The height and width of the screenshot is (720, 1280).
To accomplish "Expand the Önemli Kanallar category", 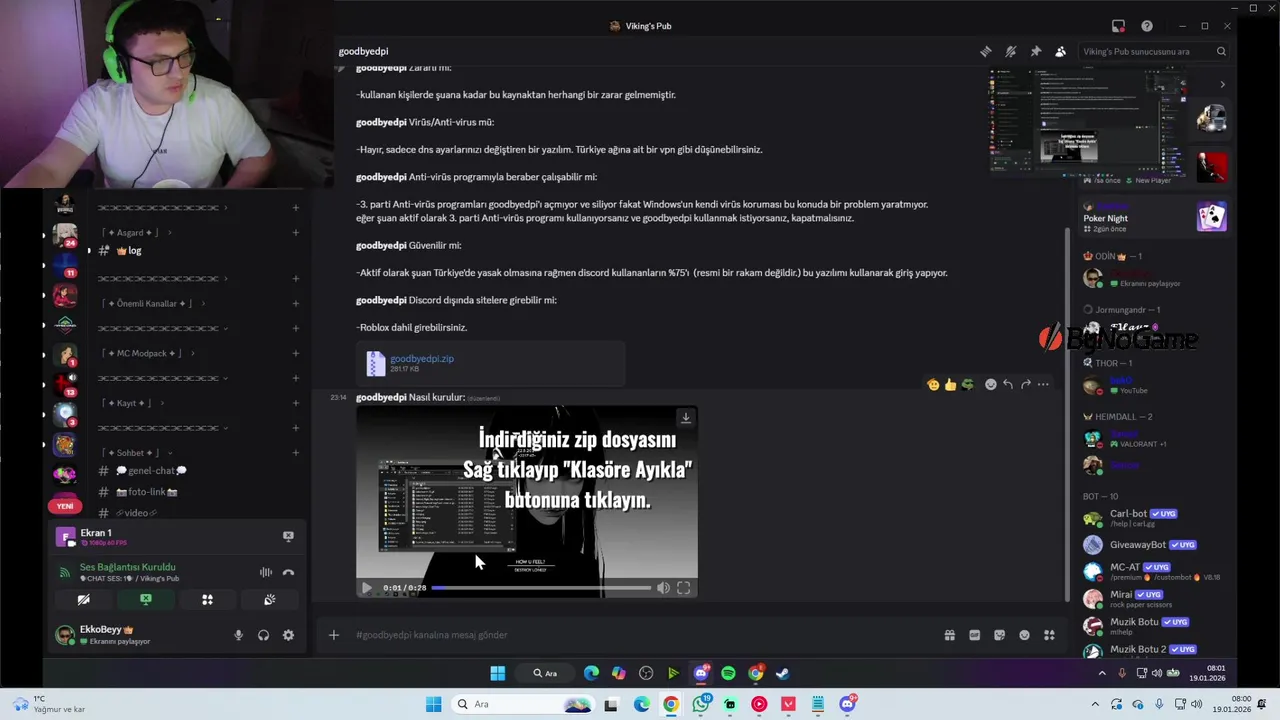I will coord(153,303).
